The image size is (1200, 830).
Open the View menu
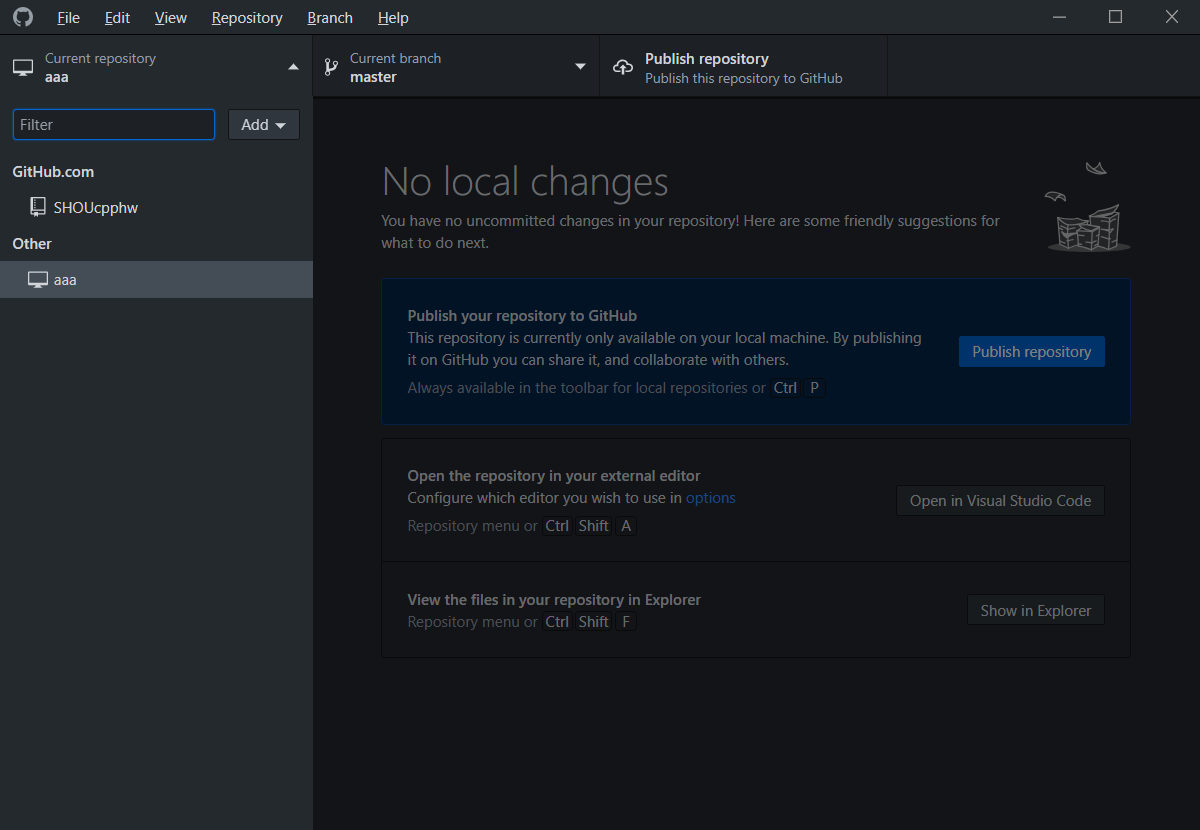pos(171,18)
